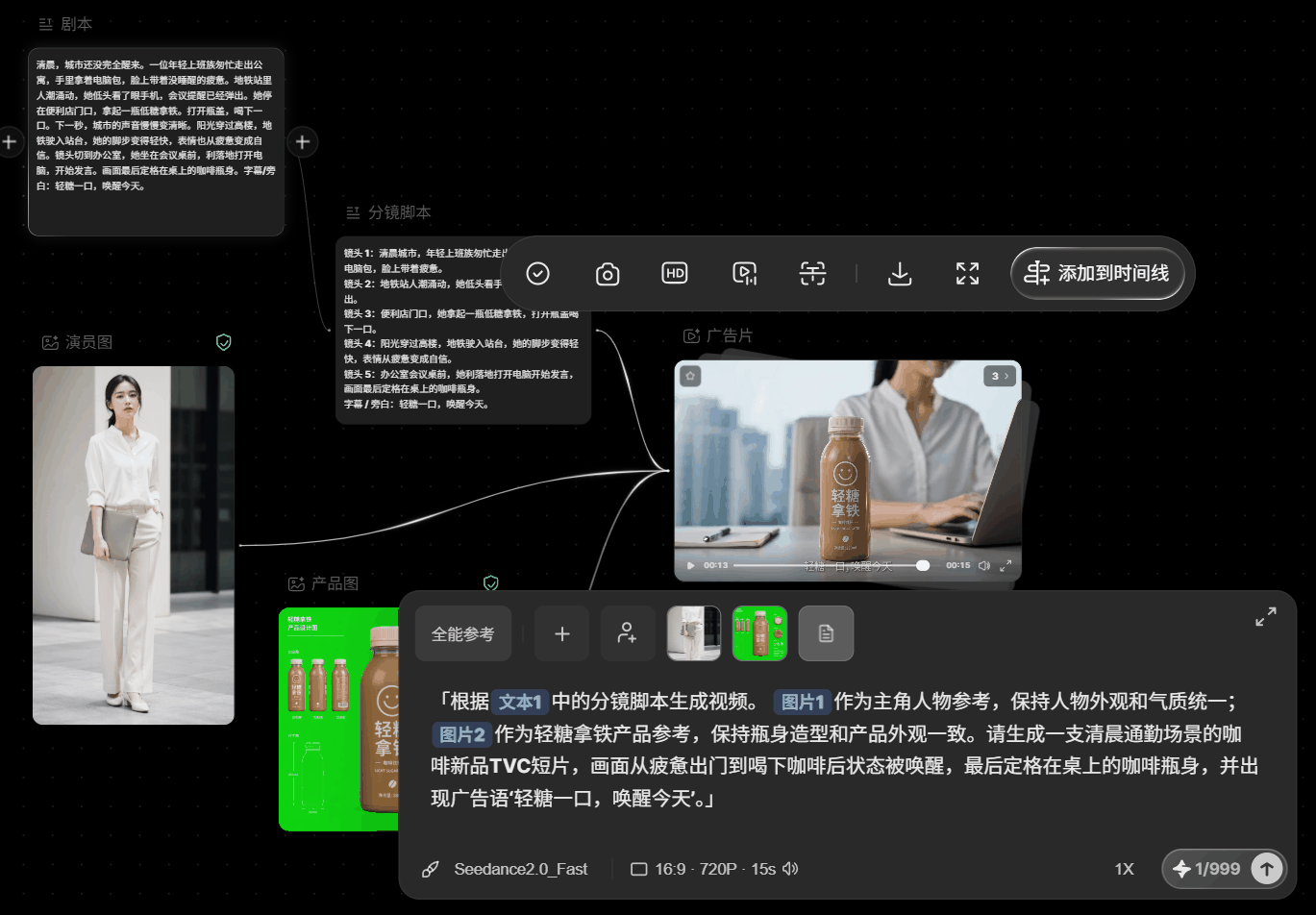Viewport: 1316px width, 915px height.
Task: Click the scan/crop frame icon in toolbar
Action: click(x=813, y=274)
